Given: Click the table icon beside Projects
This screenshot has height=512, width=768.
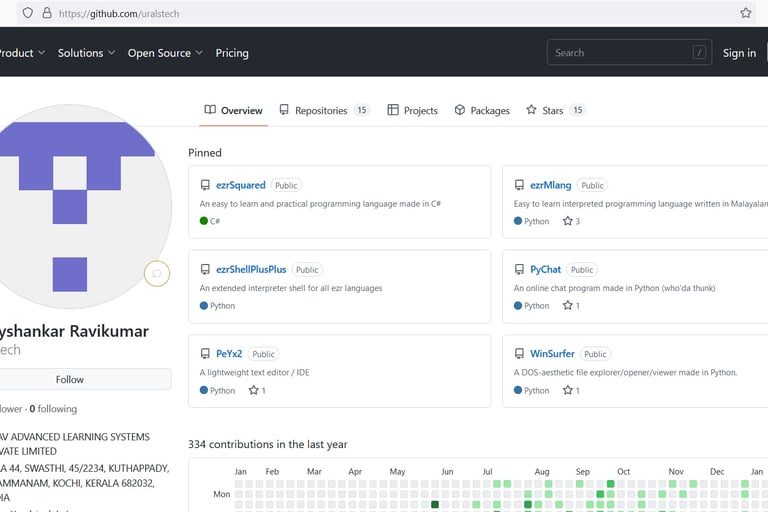Looking at the screenshot, I should click(x=393, y=110).
